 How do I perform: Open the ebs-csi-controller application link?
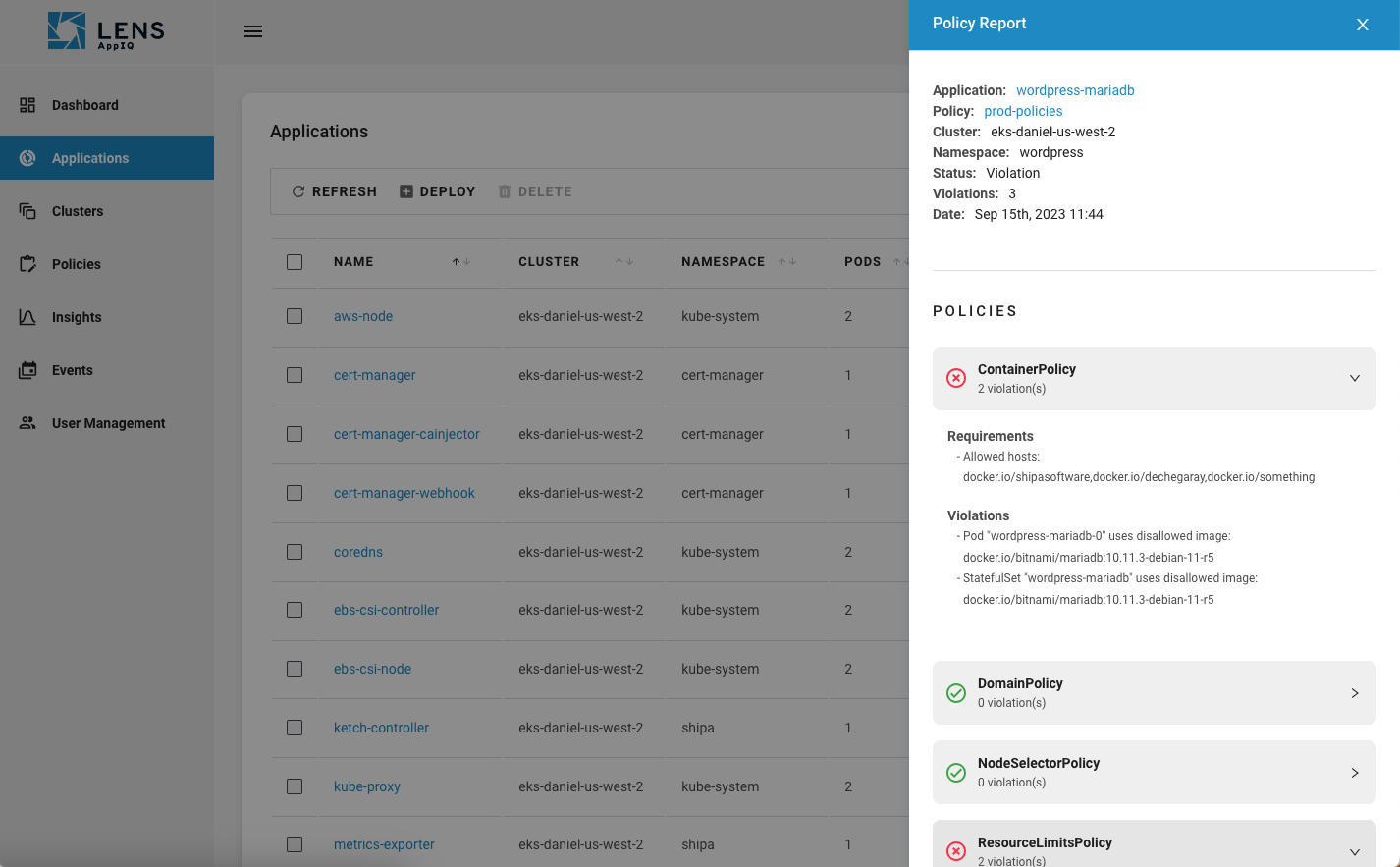click(386, 610)
